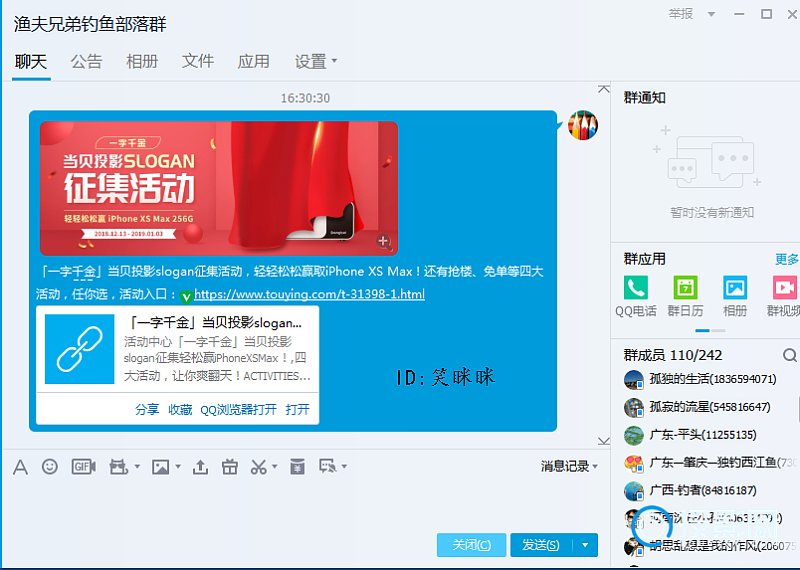
Task: Zoom the promo image with plus icon
Action: [384, 241]
